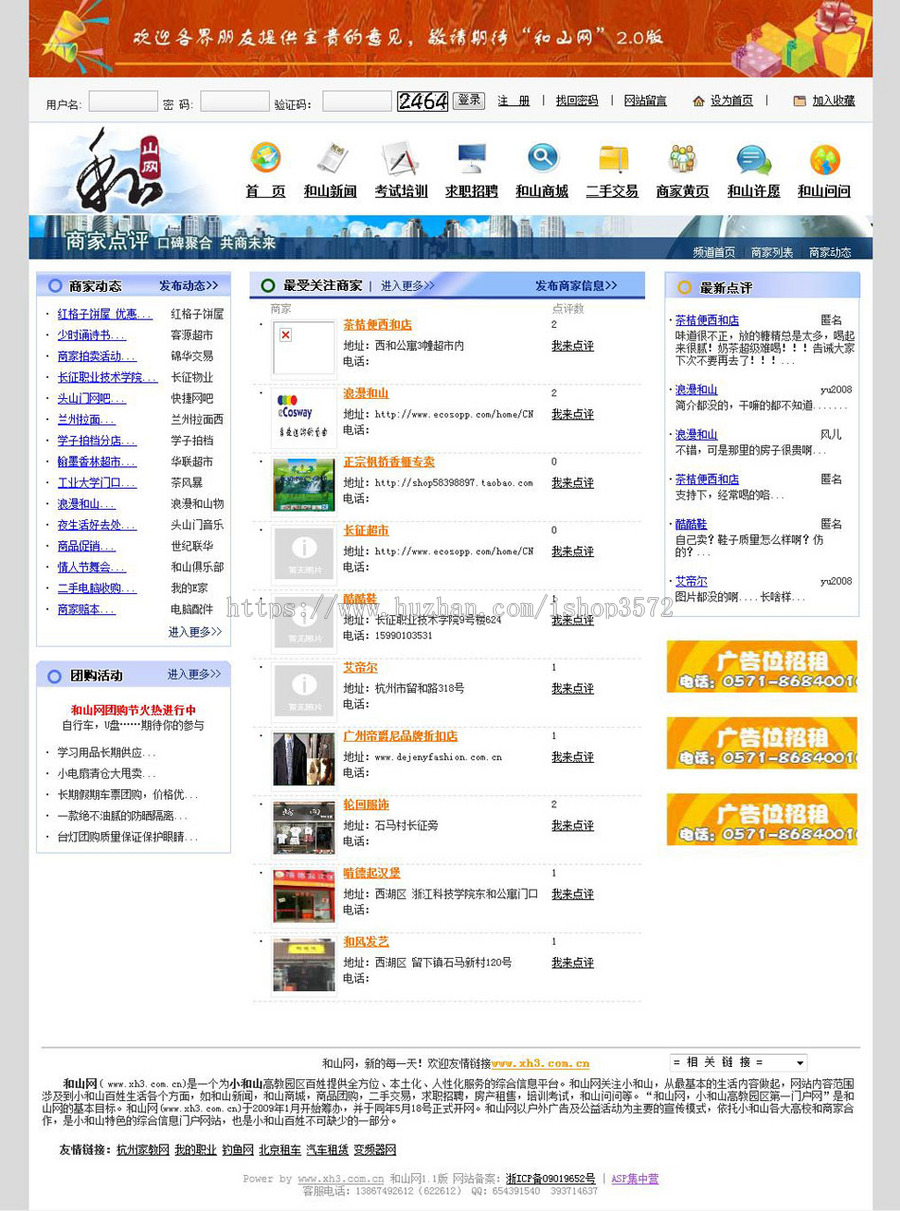
Task: Open the 网站留言 link
Action: pos(645,101)
